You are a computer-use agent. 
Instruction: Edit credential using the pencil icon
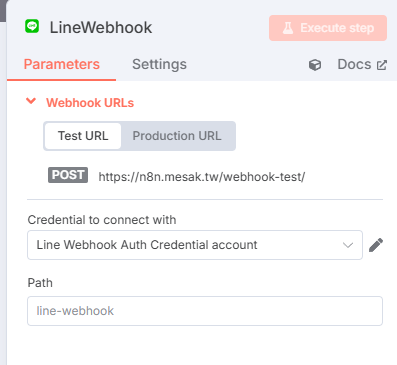(x=376, y=245)
